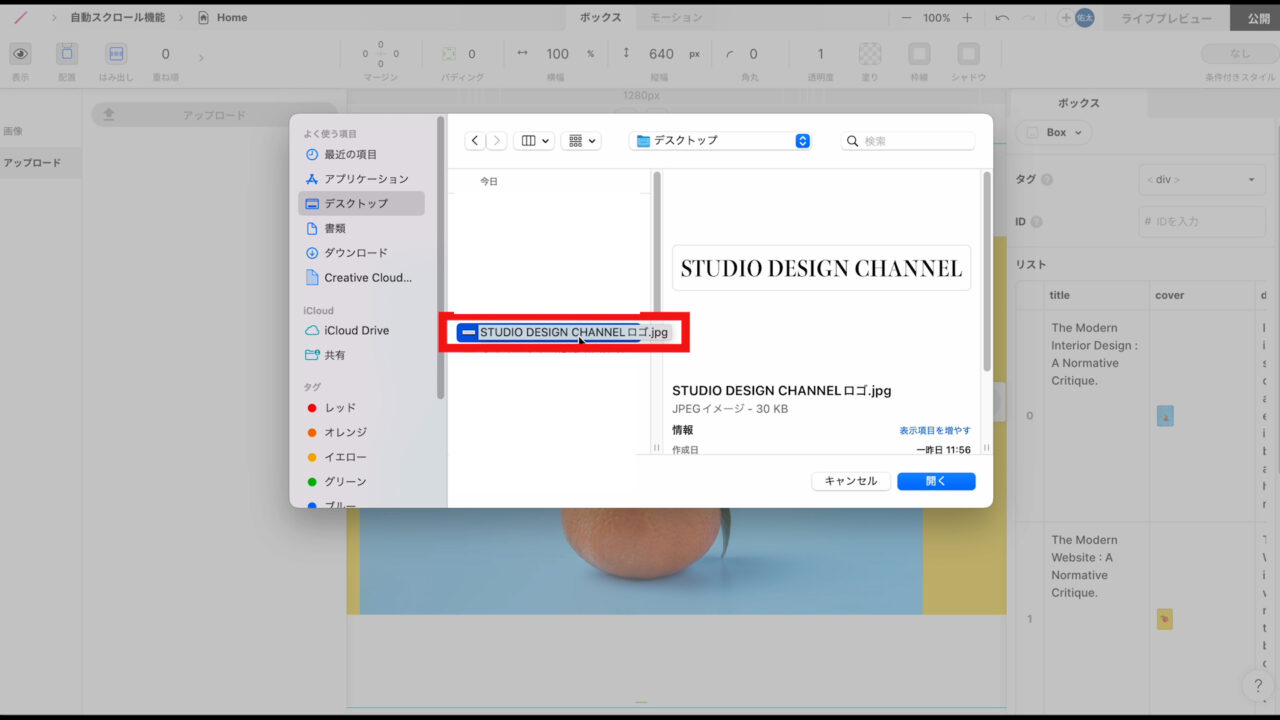
Task: Toggle the Box checkbox in right panel
Action: click(x=1033, y=132)
